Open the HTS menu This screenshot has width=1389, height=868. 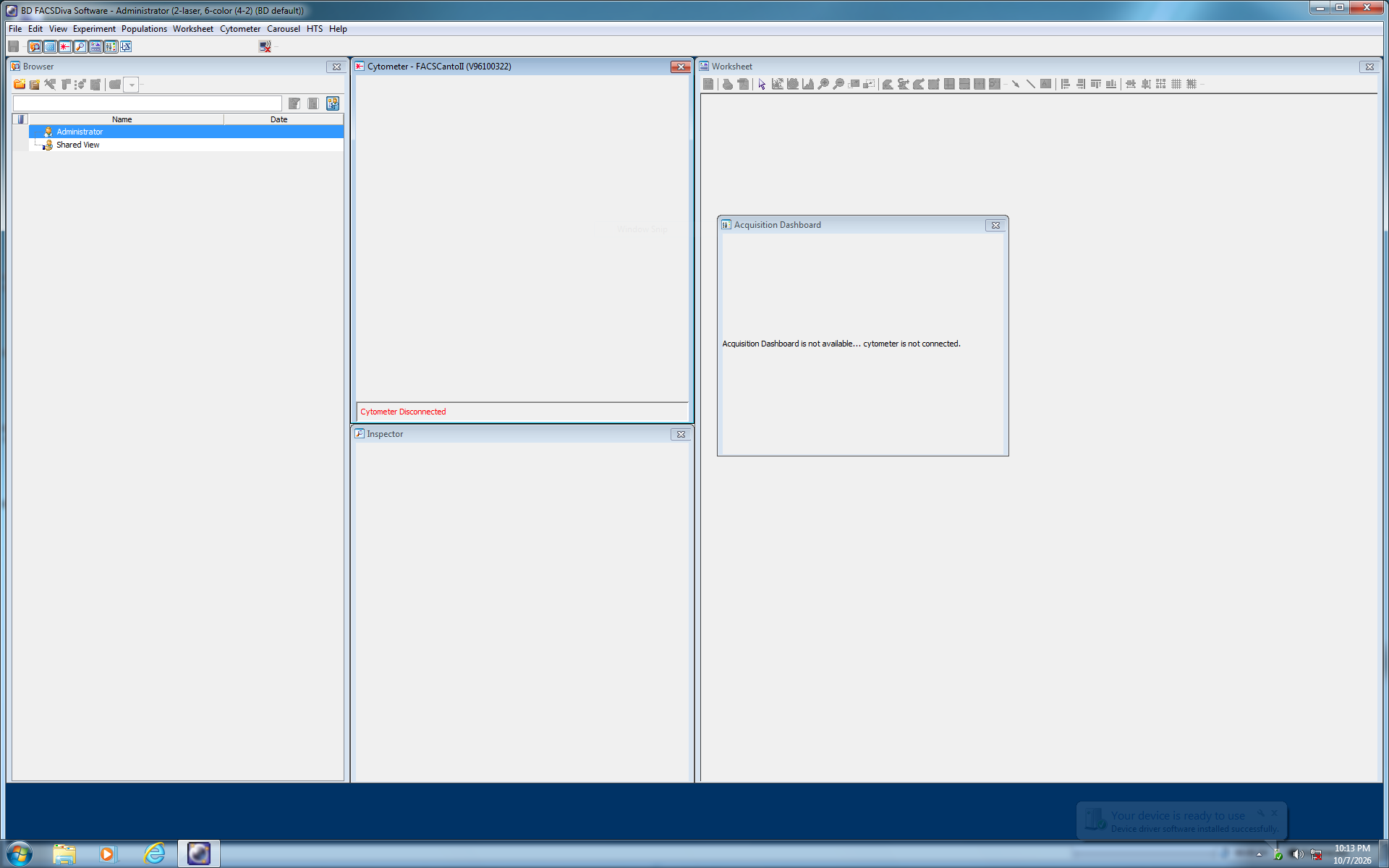point(315,29)
